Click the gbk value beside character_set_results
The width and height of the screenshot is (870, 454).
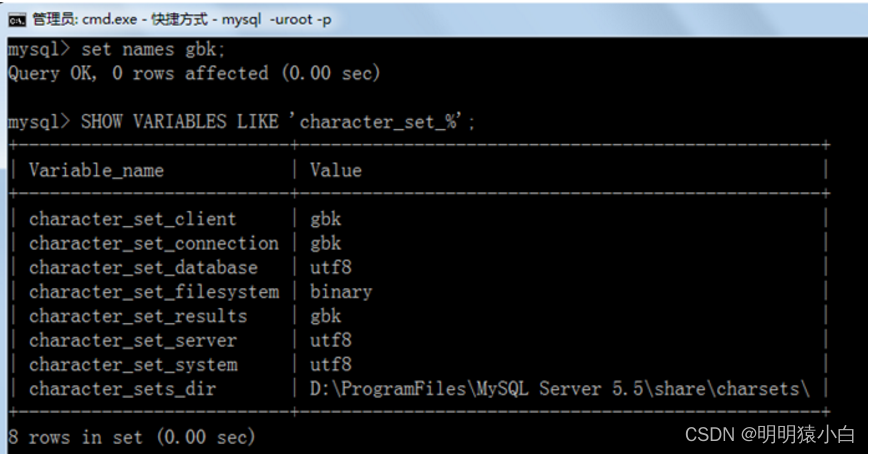tap(325, 316)
